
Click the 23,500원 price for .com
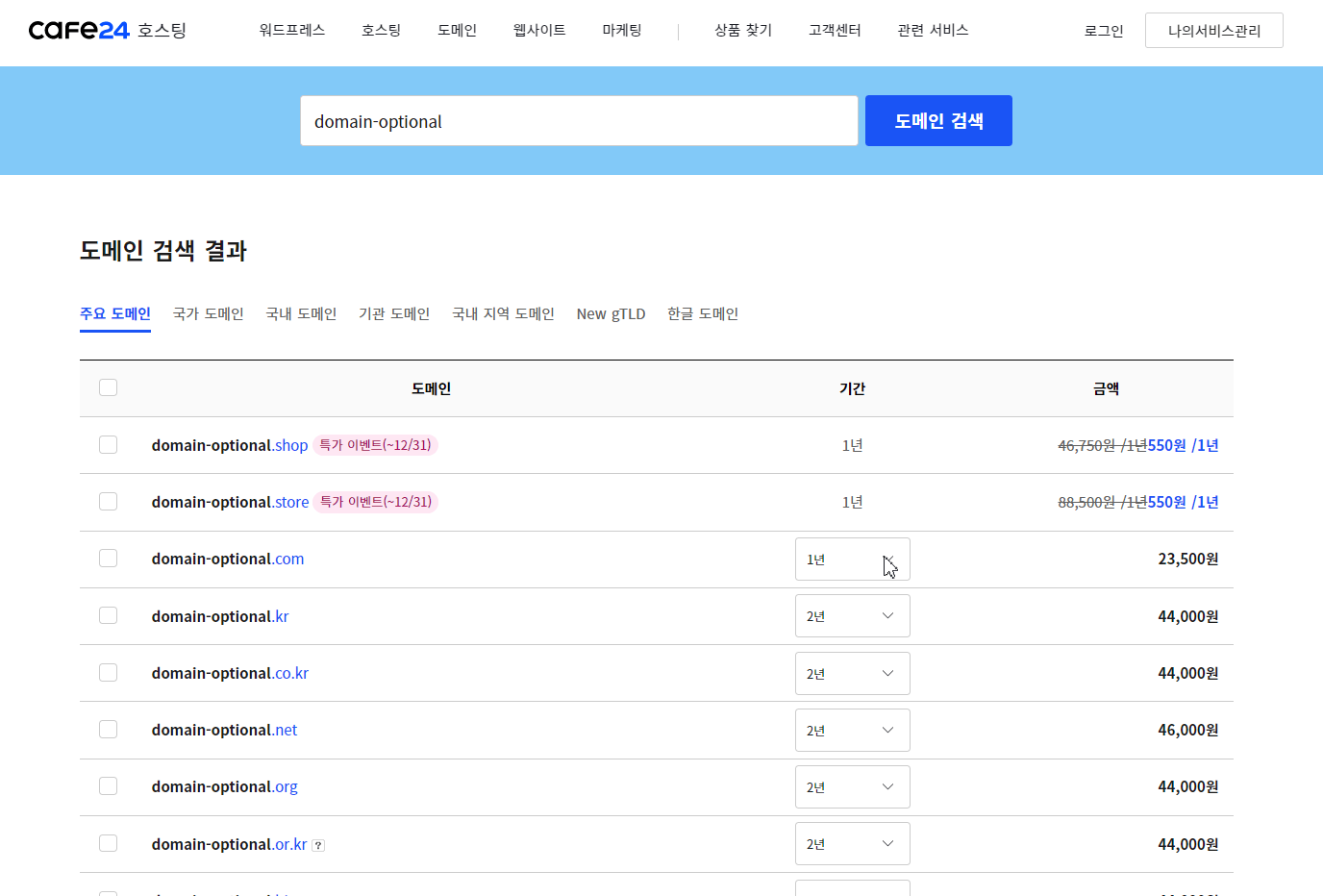coord(1187,559)
